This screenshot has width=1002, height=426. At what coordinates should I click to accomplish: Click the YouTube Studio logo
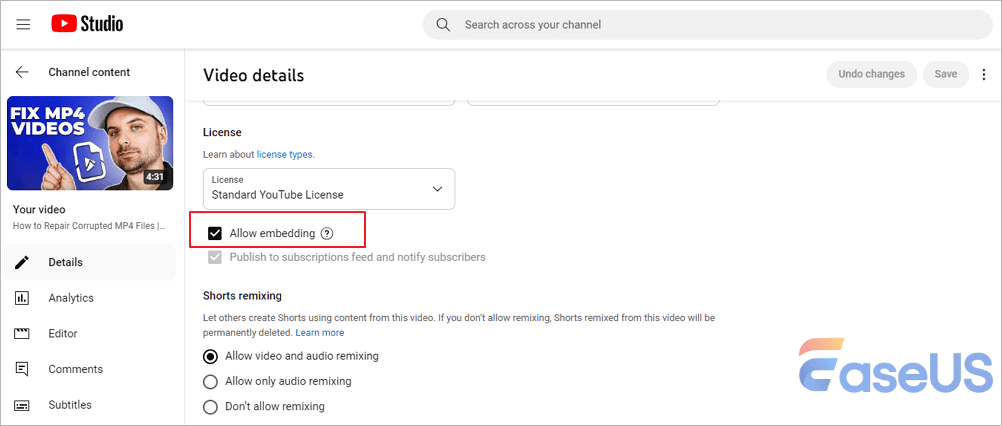(x=87, y=23)
